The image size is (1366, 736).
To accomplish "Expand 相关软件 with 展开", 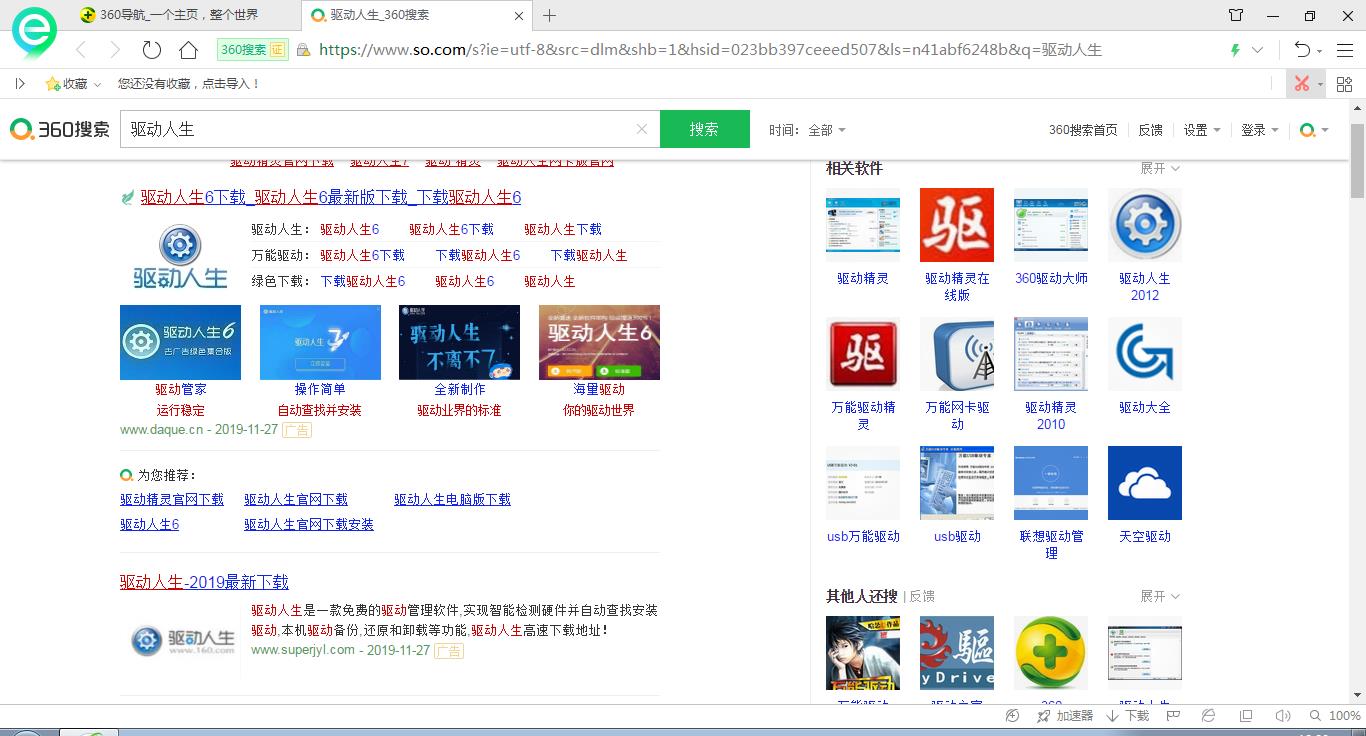I will point(1160,168).
